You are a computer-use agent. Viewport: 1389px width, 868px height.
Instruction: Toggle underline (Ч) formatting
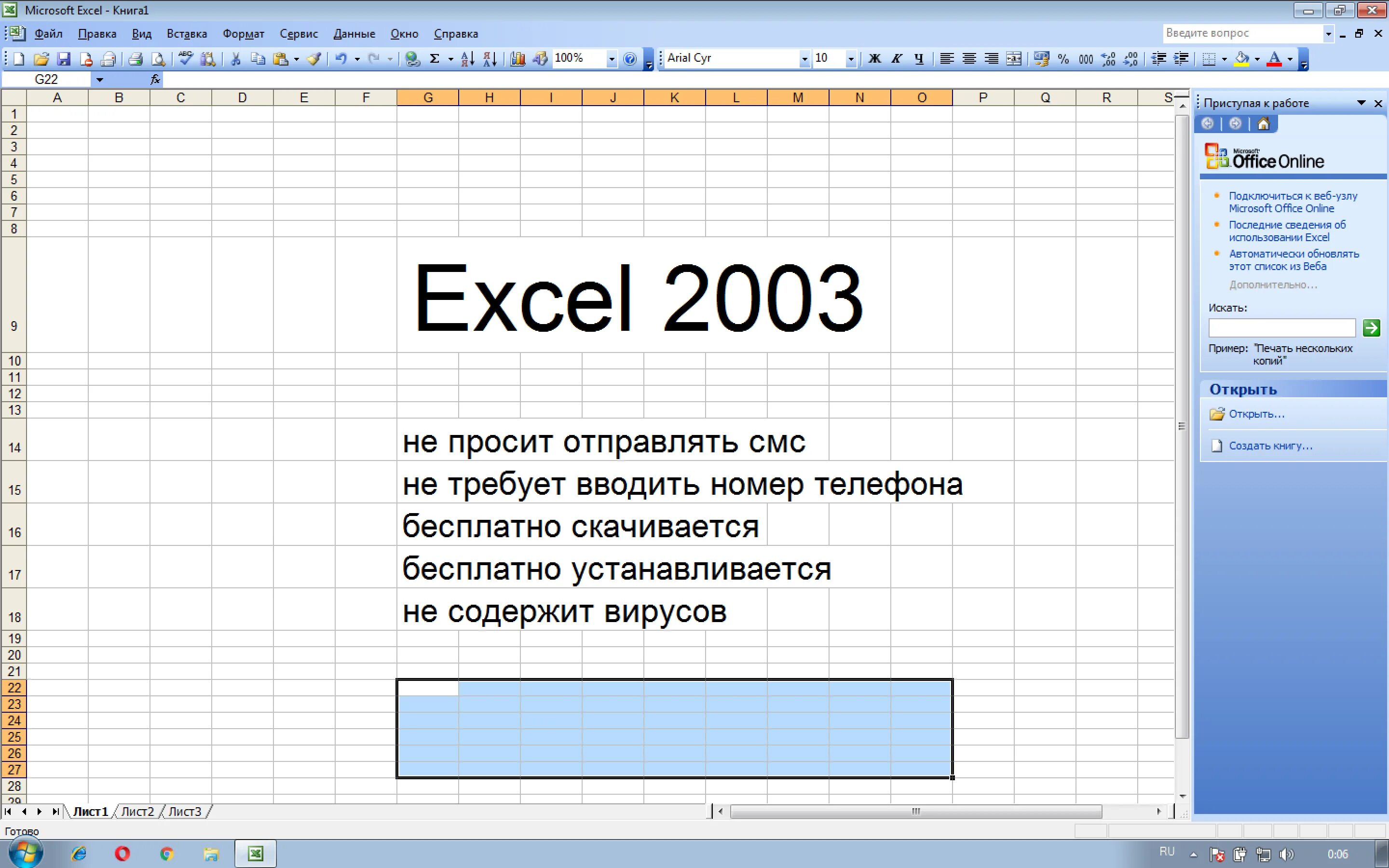(x=919, y=58)
